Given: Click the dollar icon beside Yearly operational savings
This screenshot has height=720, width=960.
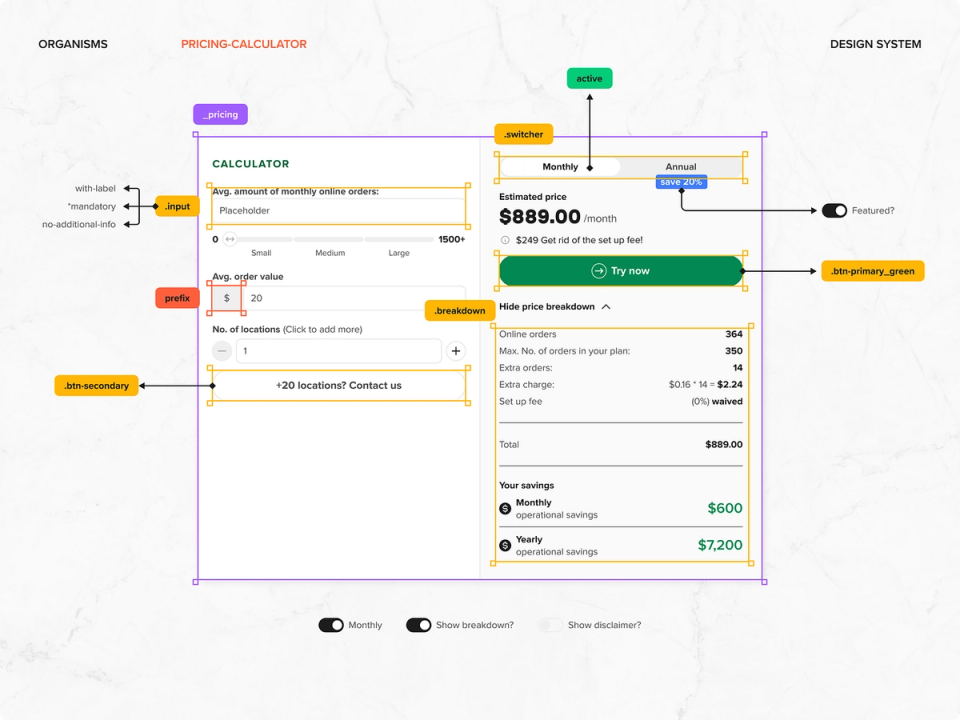Looking at the screenshot, I should point(505,544).
